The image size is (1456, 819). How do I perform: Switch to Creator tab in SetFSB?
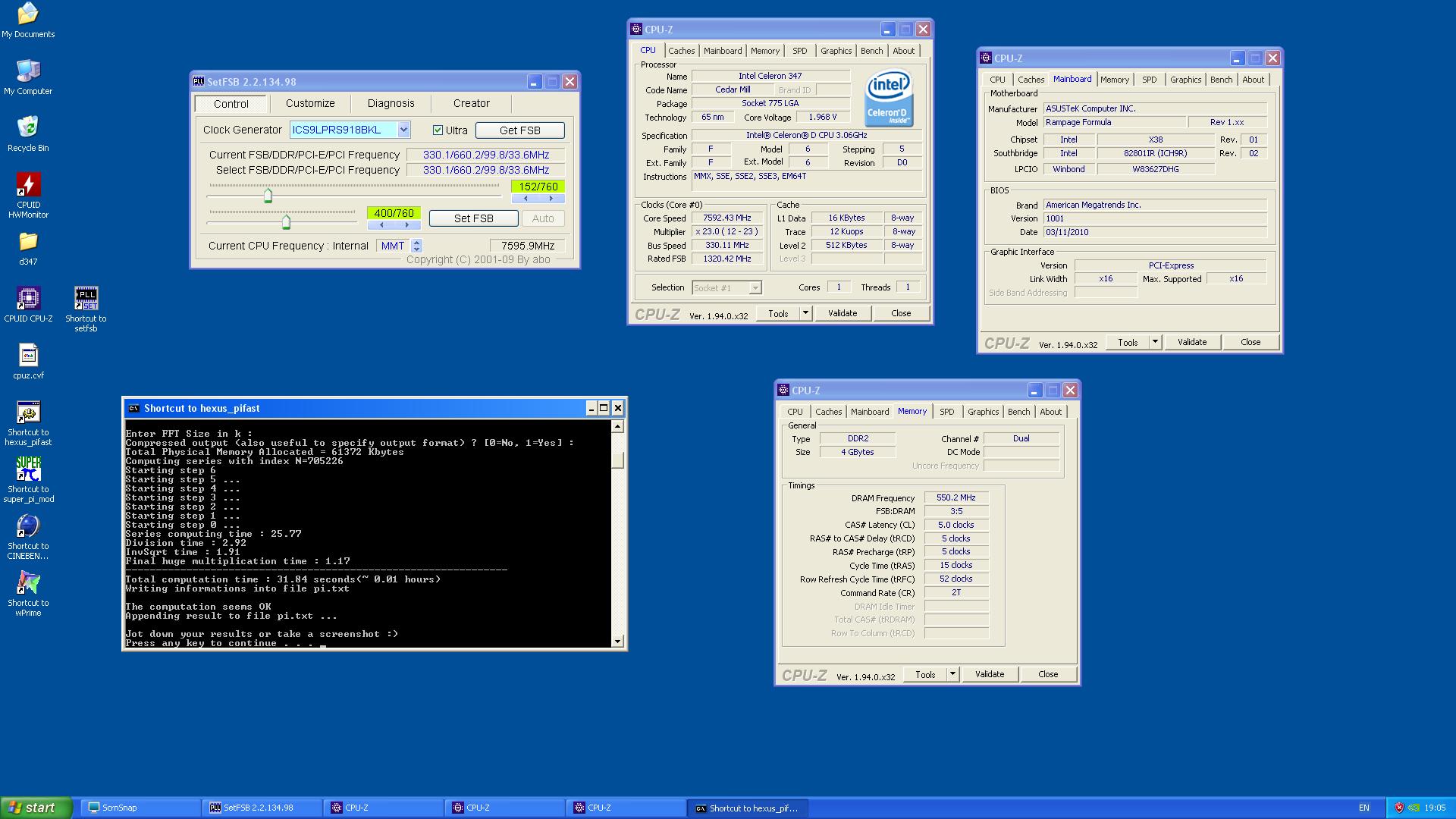[x=471, y=103]
